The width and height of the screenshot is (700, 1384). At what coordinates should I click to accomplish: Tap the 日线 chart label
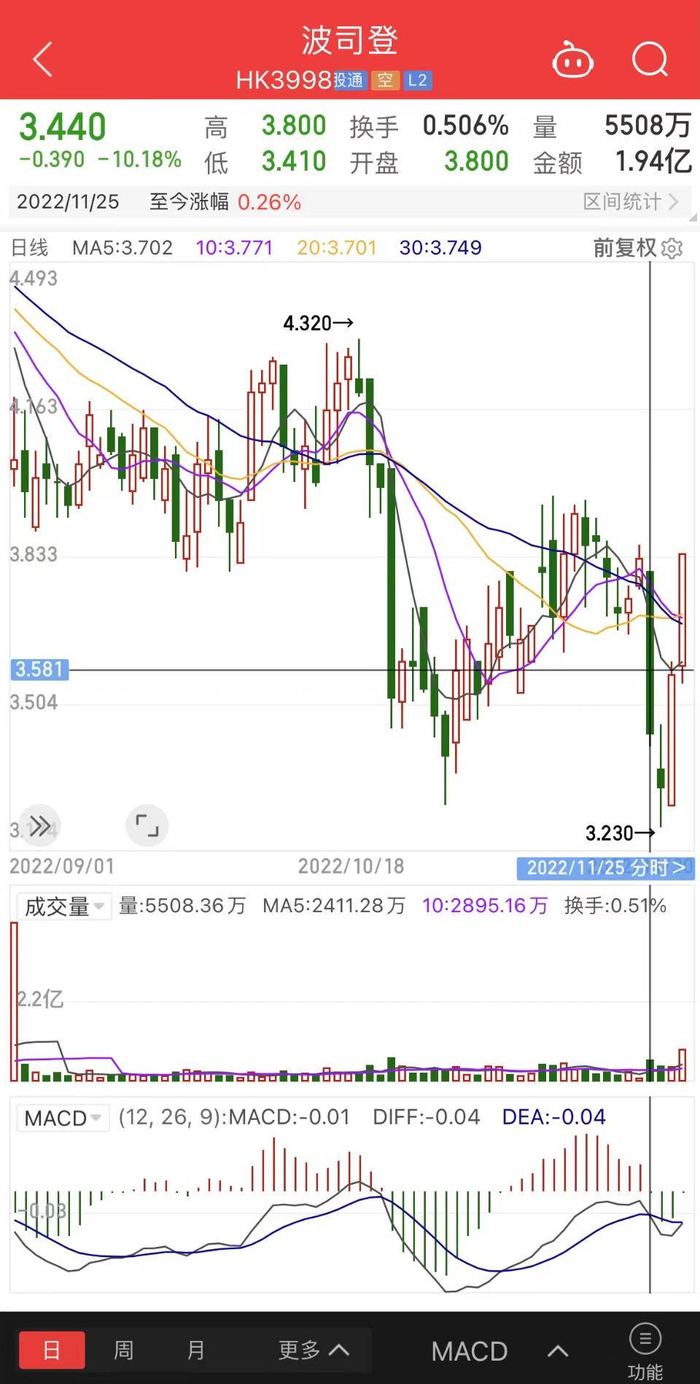(29, 248)
